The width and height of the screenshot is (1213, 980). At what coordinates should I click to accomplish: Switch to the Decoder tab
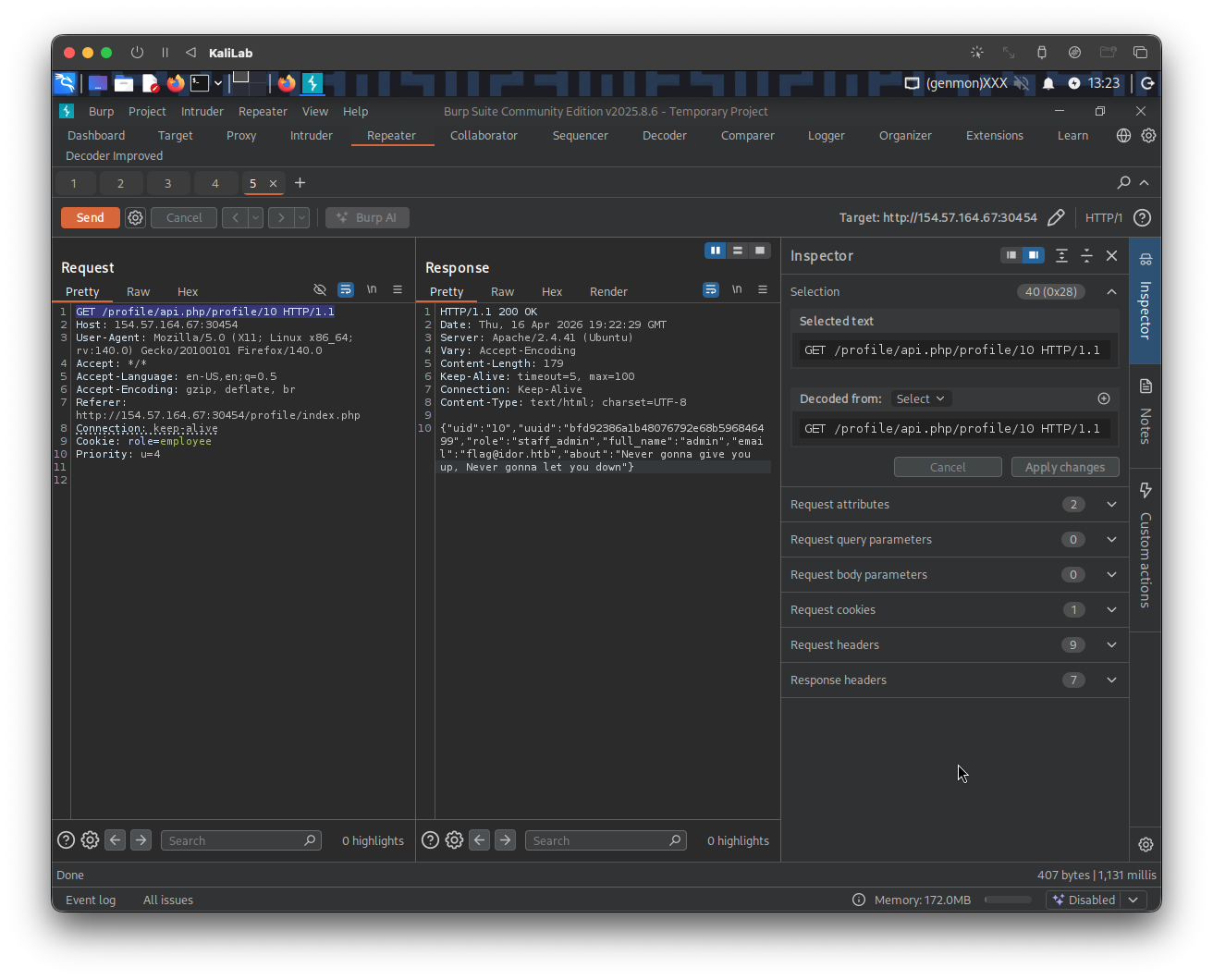tap(665, 135)
